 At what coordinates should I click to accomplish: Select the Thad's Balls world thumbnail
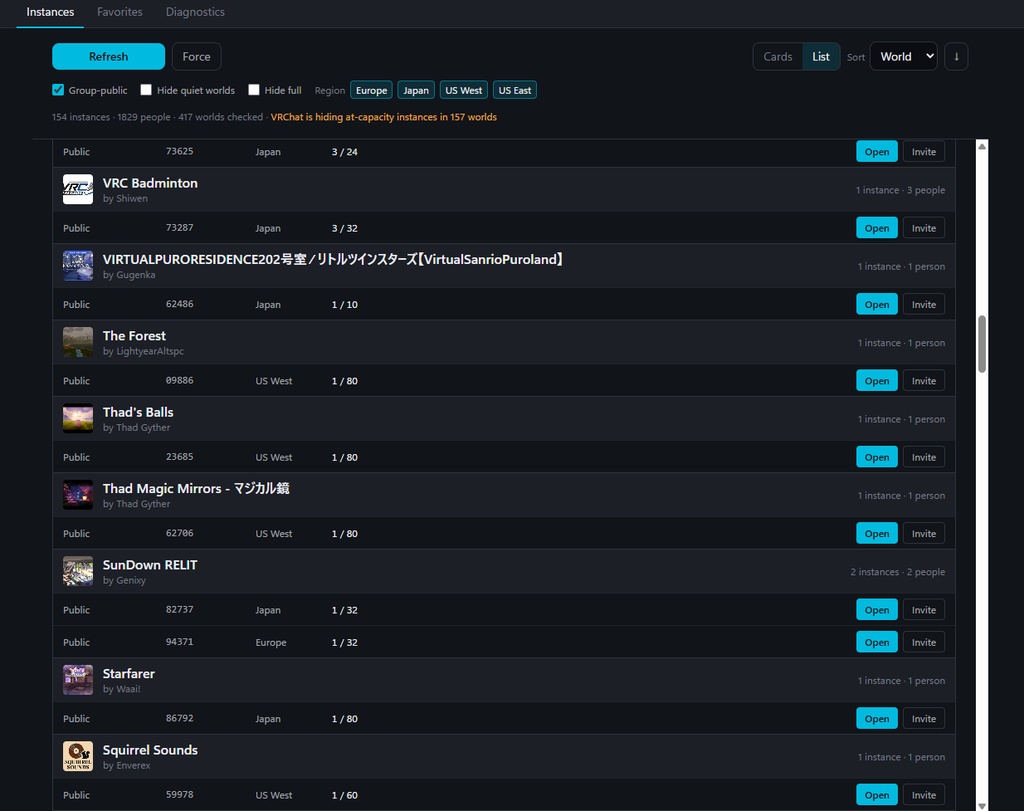(x=78, y=419)
